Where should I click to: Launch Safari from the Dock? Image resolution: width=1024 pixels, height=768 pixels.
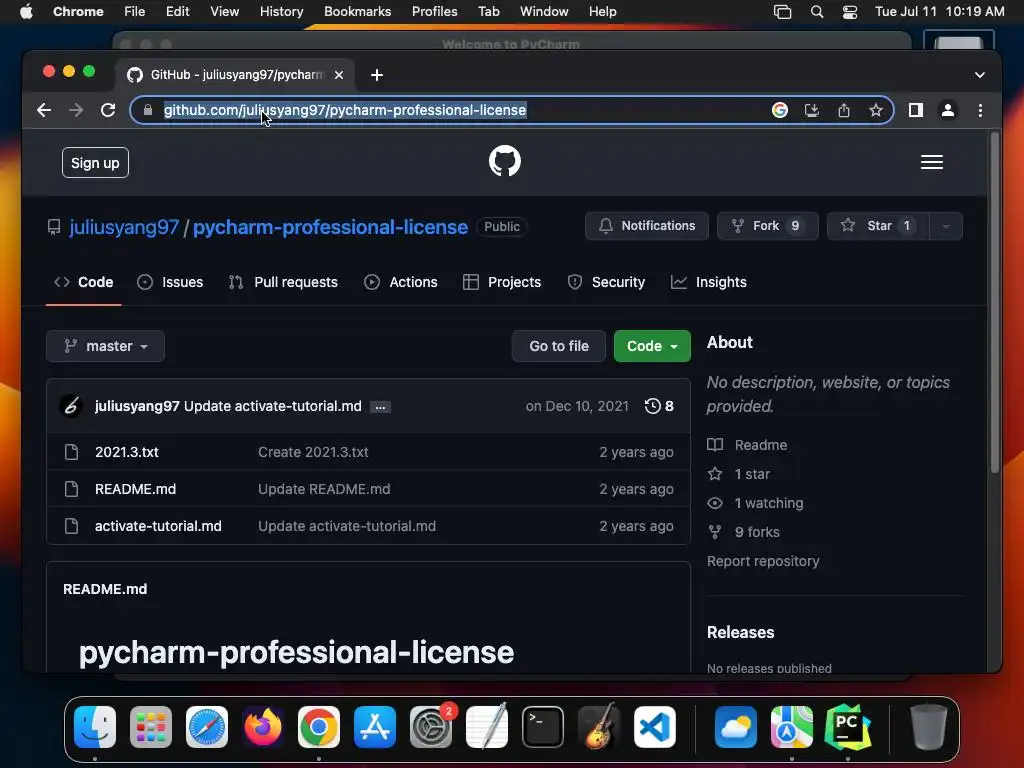coord(207,727)
